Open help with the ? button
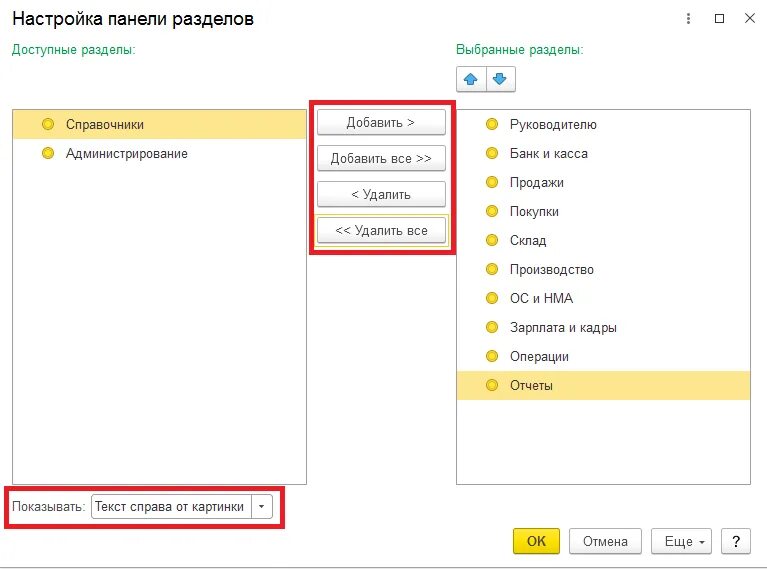The width and height of the screenshot is (767, 569). tap(736, 541)
